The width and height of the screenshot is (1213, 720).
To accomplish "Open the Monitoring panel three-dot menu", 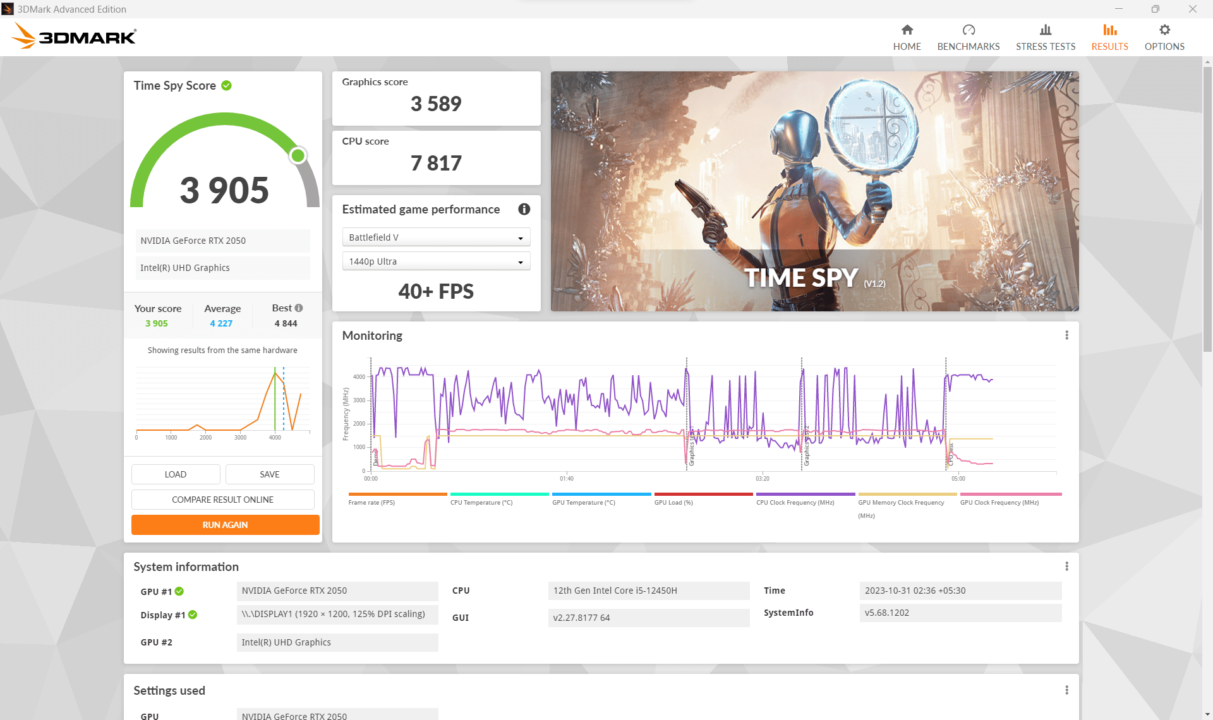I will (x=1066, y=336).
